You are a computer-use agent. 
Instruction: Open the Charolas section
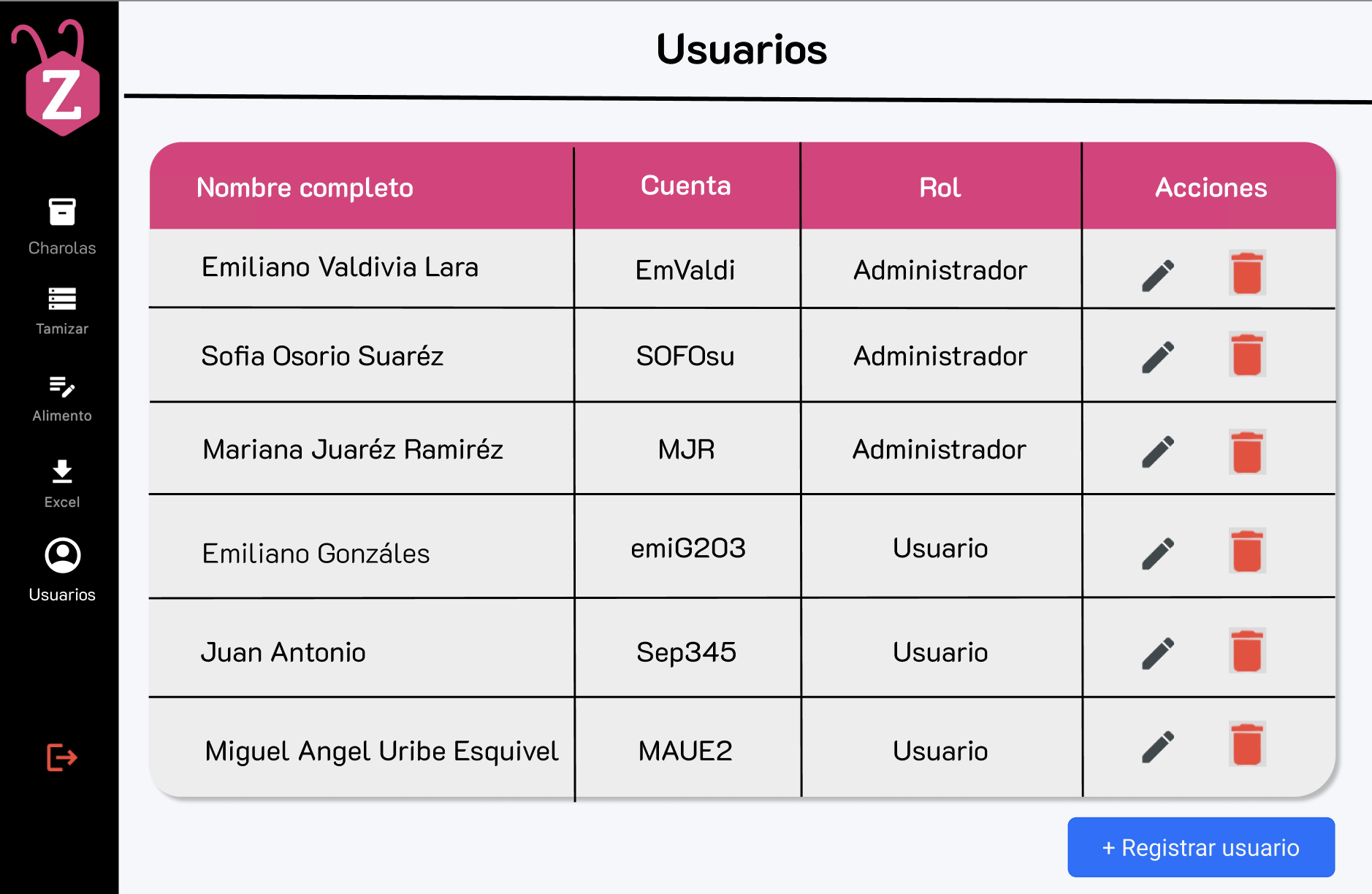[62, 226]
